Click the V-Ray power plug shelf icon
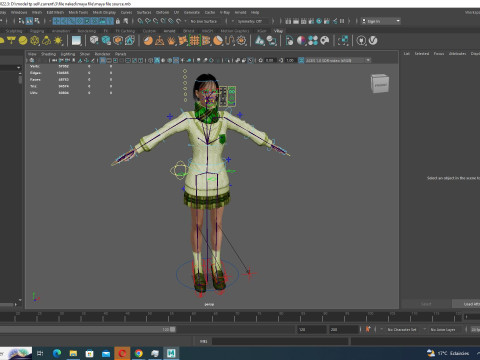480x360 pixels. click(361, 41)
